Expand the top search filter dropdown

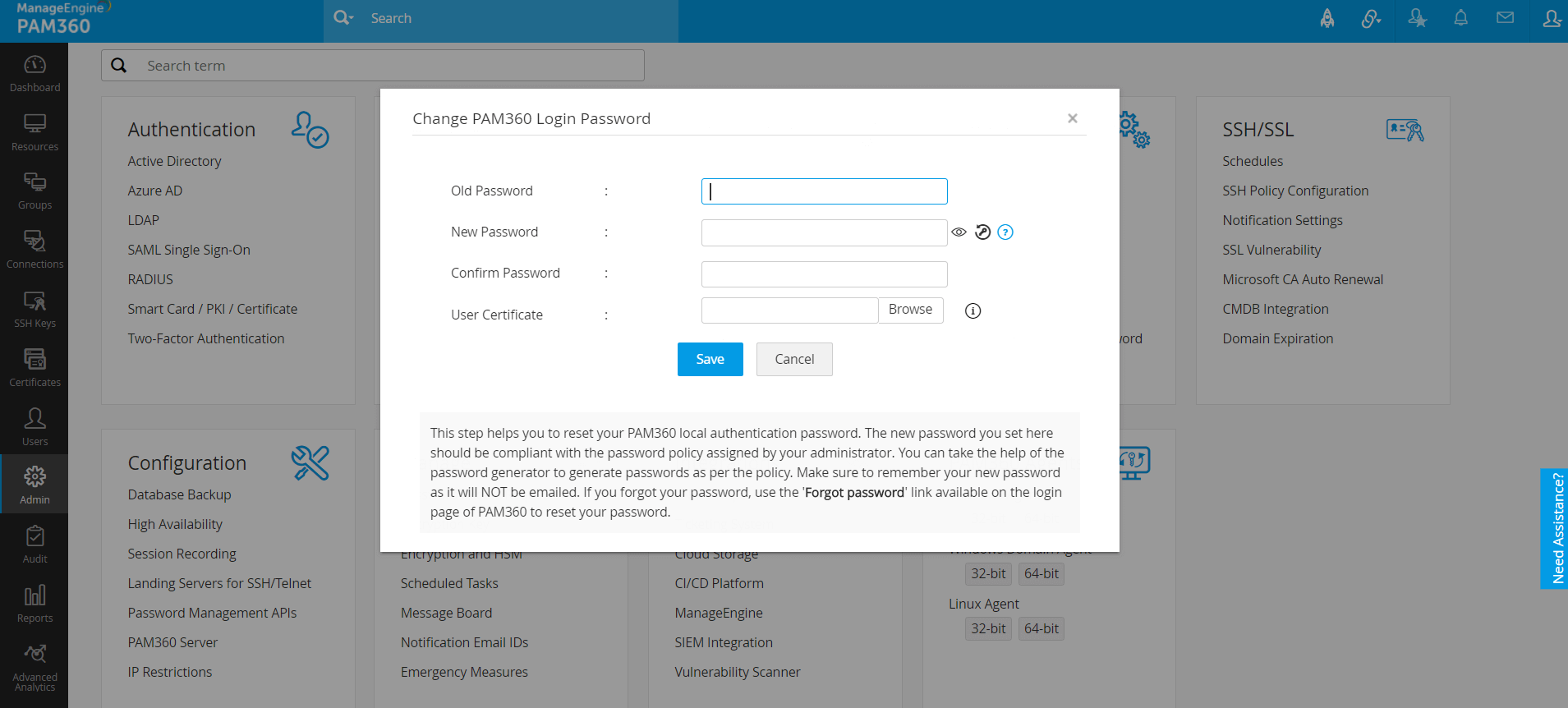(343, 18)
